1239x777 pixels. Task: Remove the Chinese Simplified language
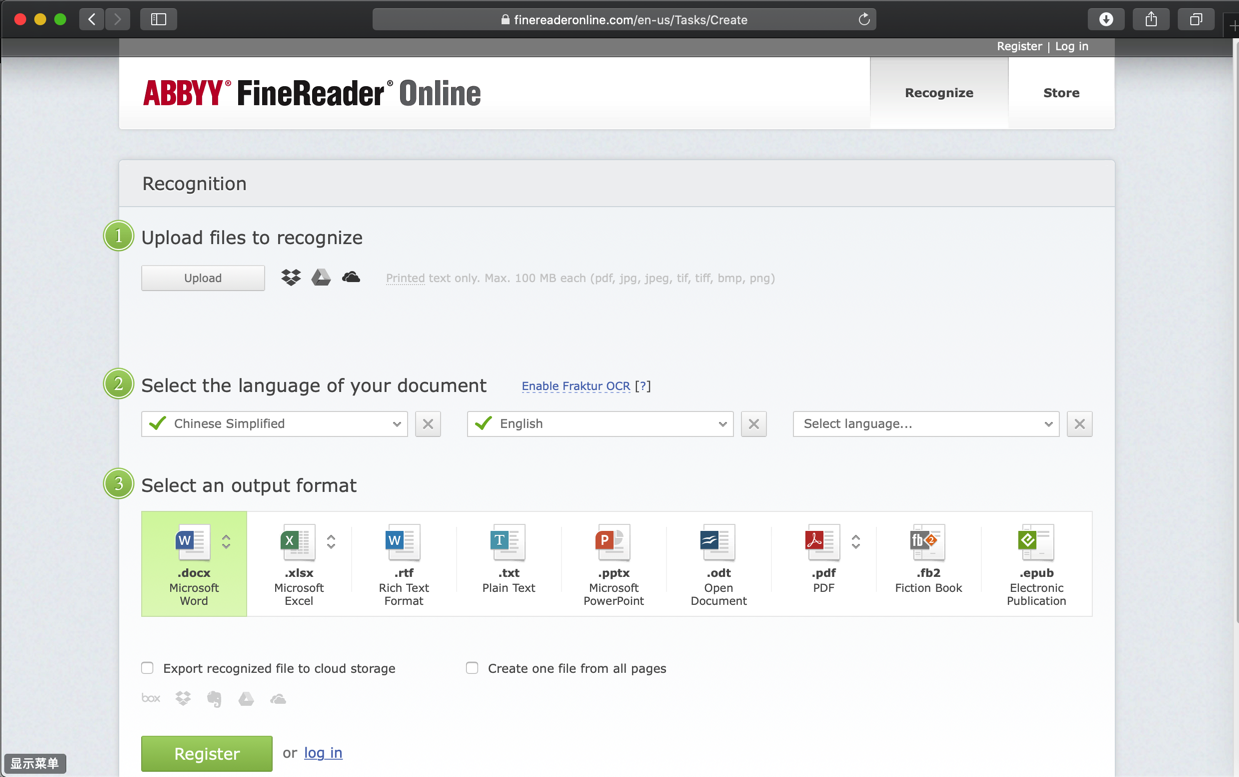pos(428,424)
